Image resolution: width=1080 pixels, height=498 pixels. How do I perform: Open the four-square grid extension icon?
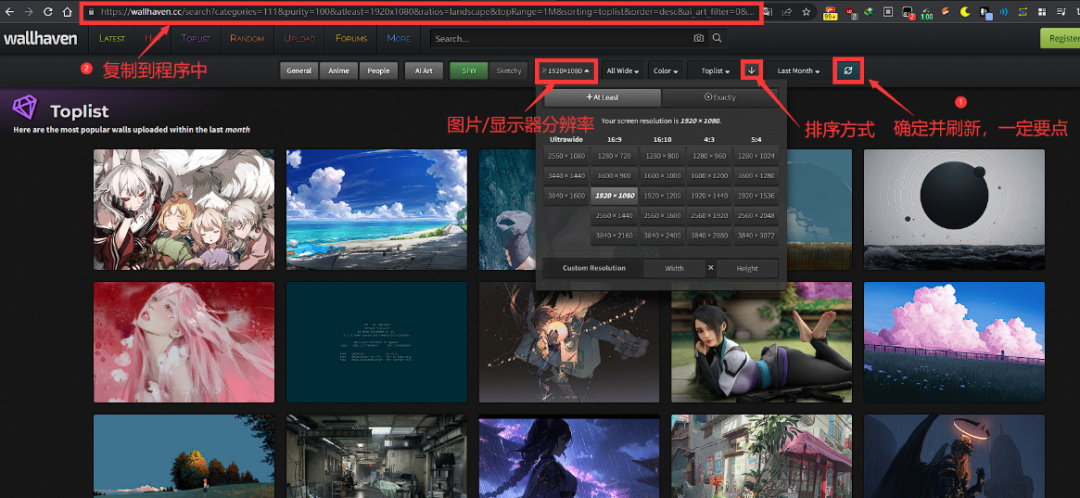(1042, 12)
